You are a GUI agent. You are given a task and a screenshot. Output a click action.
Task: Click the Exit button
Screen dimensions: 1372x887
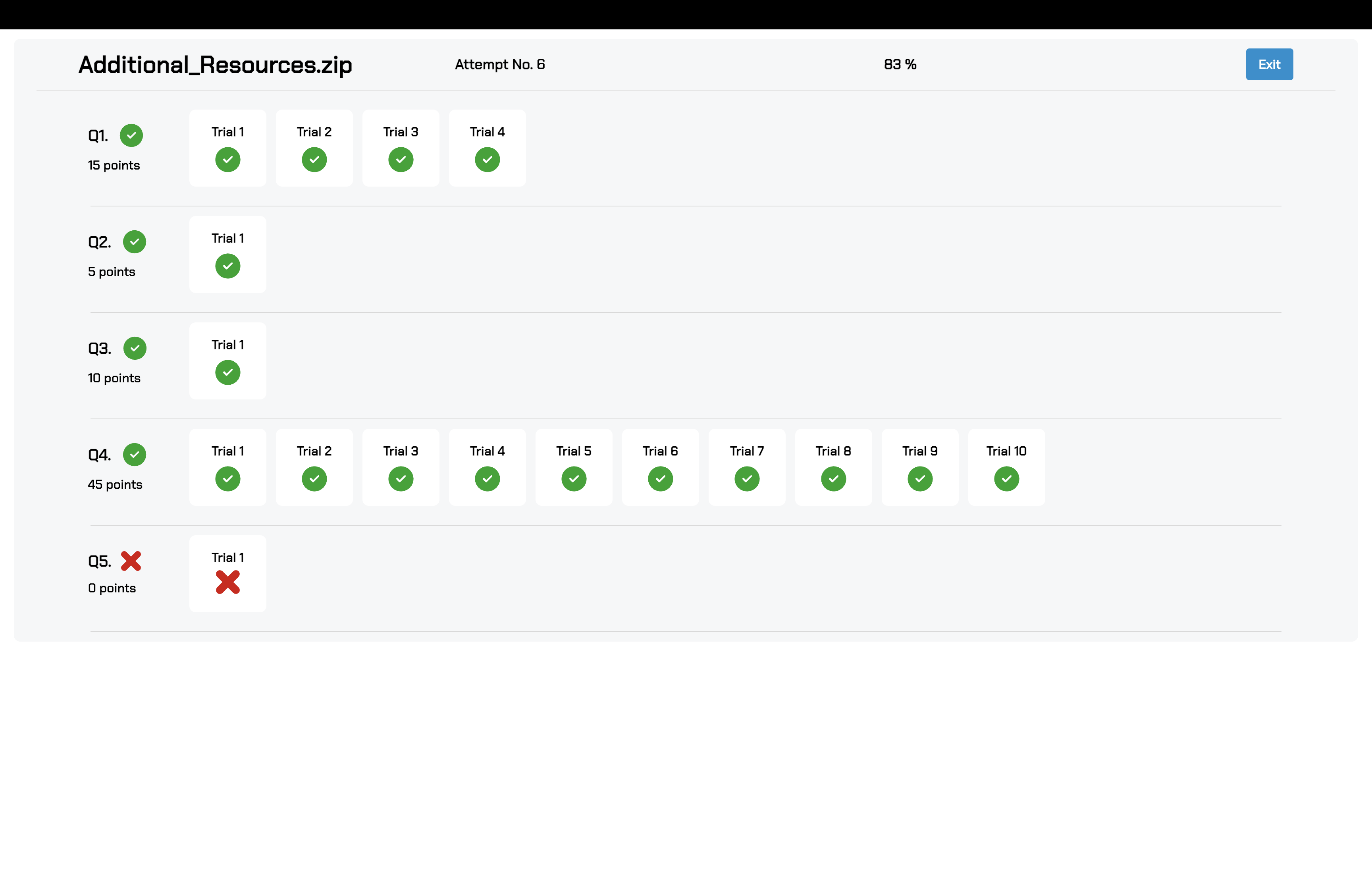click(x=1269, y=64)
